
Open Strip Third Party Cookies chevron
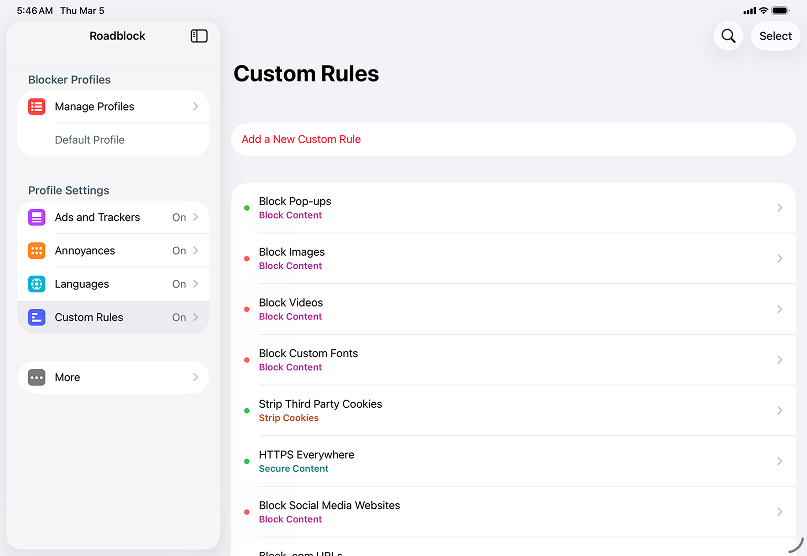click(x=780, y=410)
